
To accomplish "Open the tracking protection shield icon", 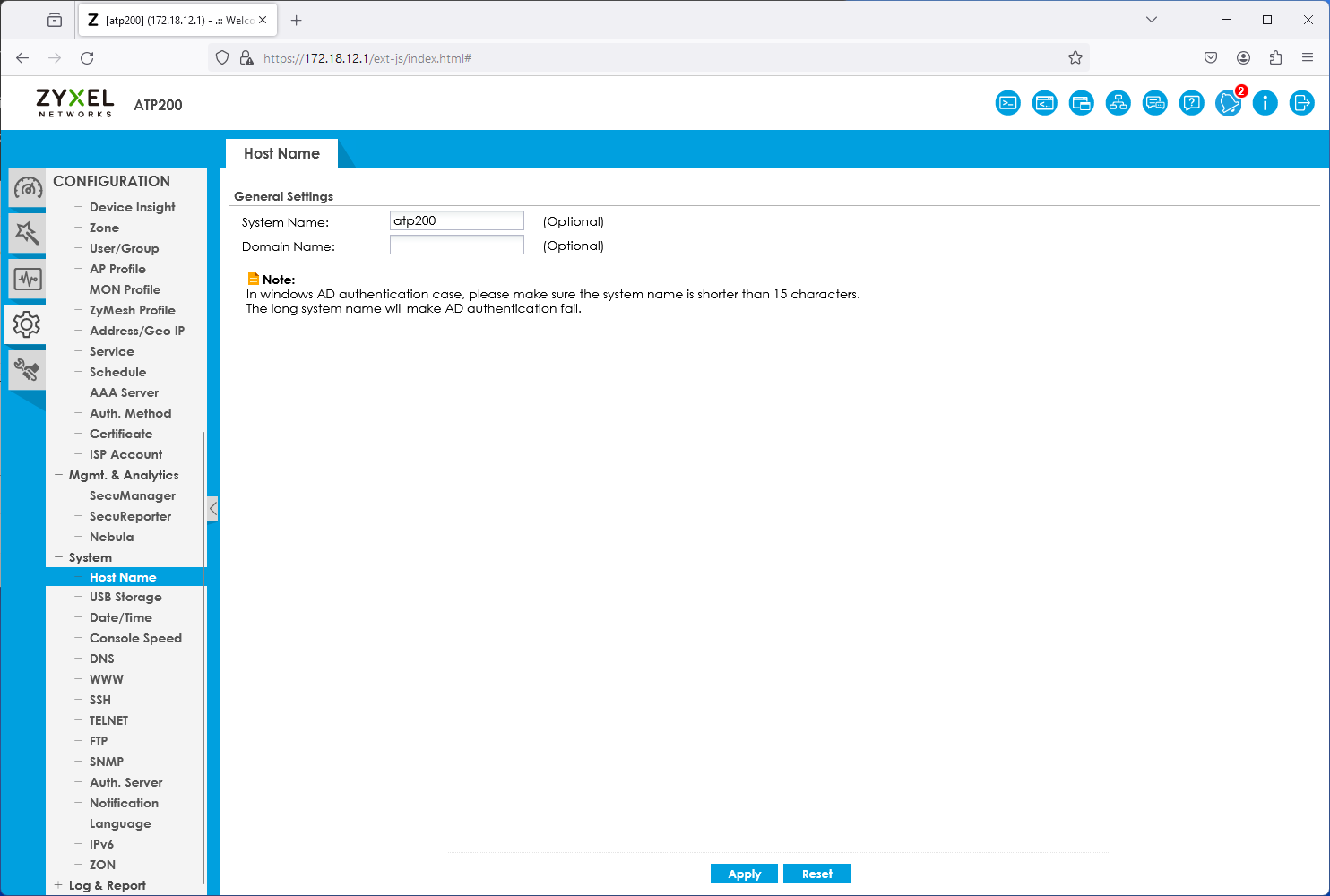I will 223,58.
